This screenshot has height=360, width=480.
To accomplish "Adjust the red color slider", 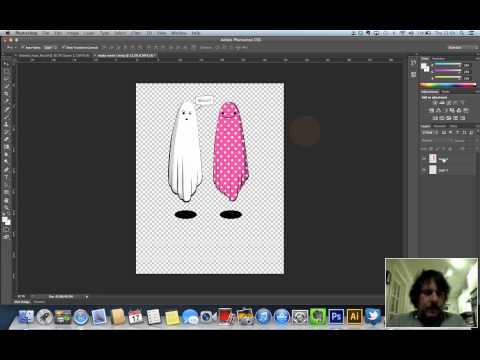I will 447,65.
